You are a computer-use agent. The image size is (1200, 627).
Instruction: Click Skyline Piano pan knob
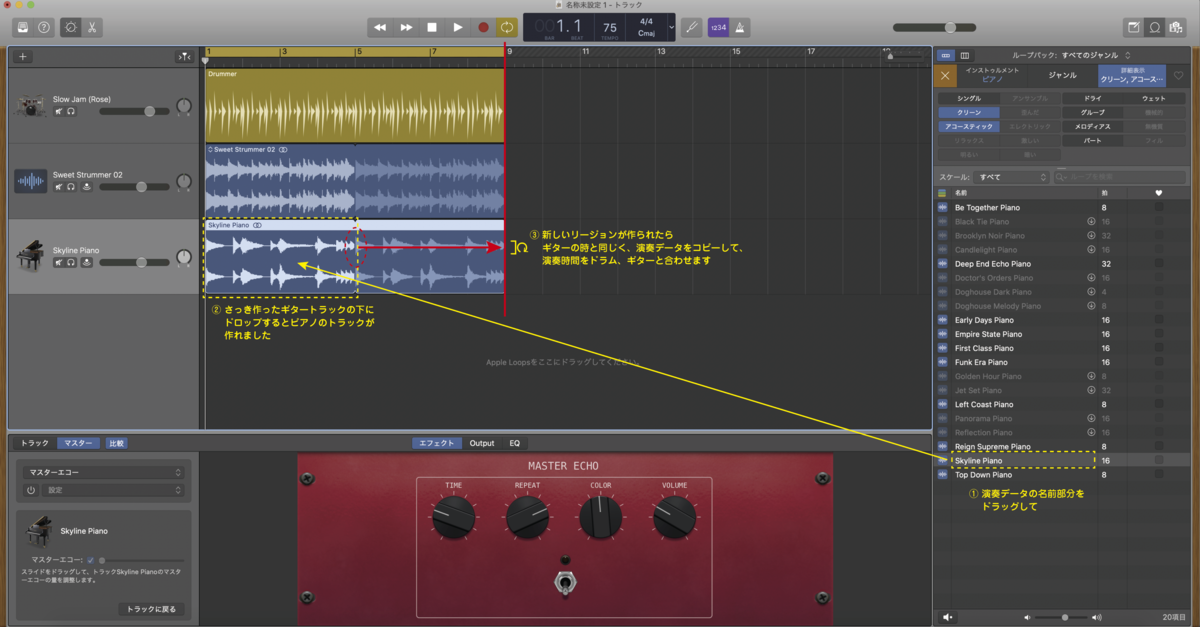click(184, 257)
